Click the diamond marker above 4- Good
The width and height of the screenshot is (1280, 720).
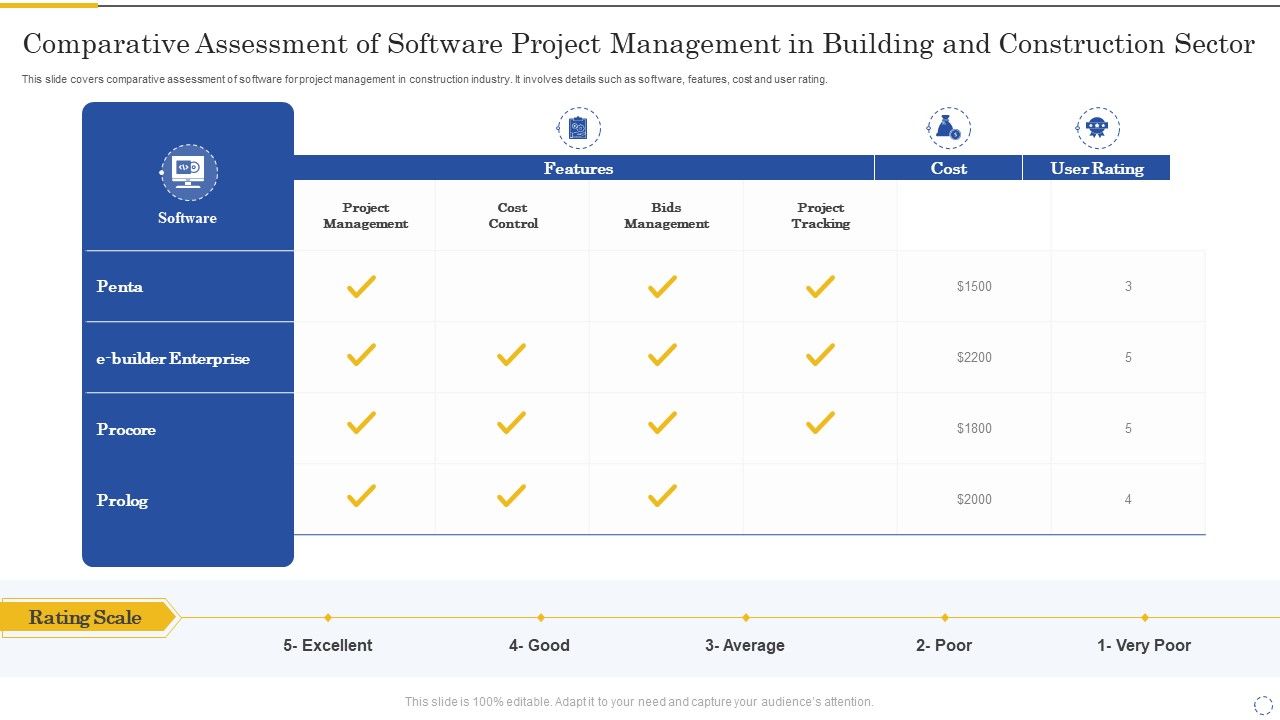pyautogui.click(x=541, y=618)
